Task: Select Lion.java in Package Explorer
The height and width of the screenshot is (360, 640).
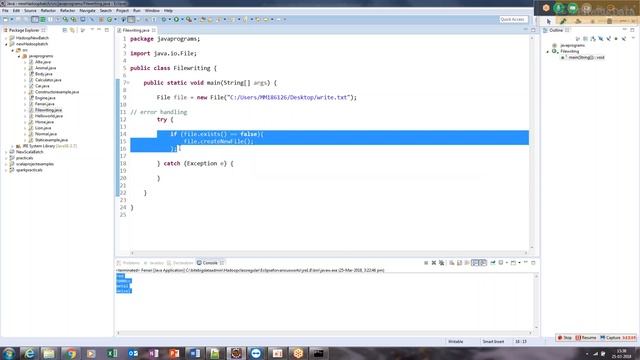Action: (43, 128)
